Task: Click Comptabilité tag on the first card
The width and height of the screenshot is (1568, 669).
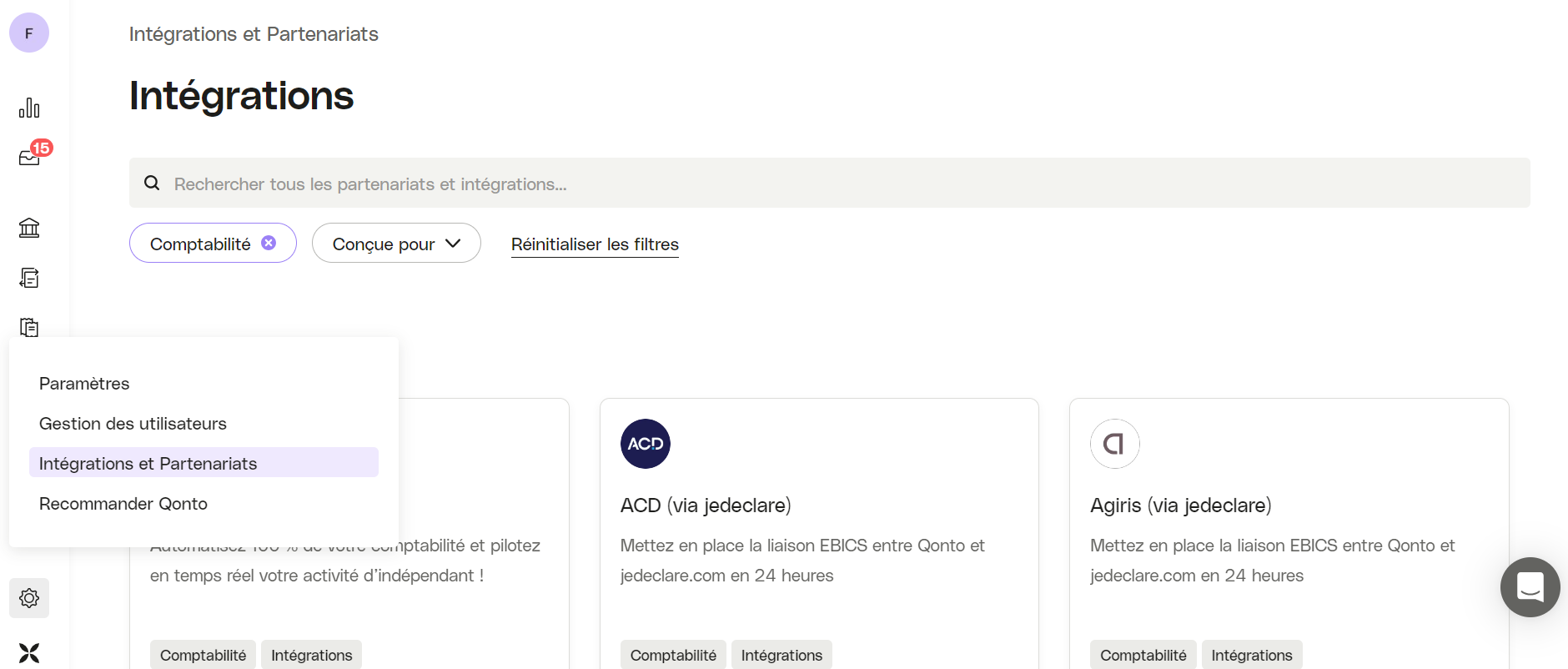Action: pyautogui.click(x=203, y=655)
